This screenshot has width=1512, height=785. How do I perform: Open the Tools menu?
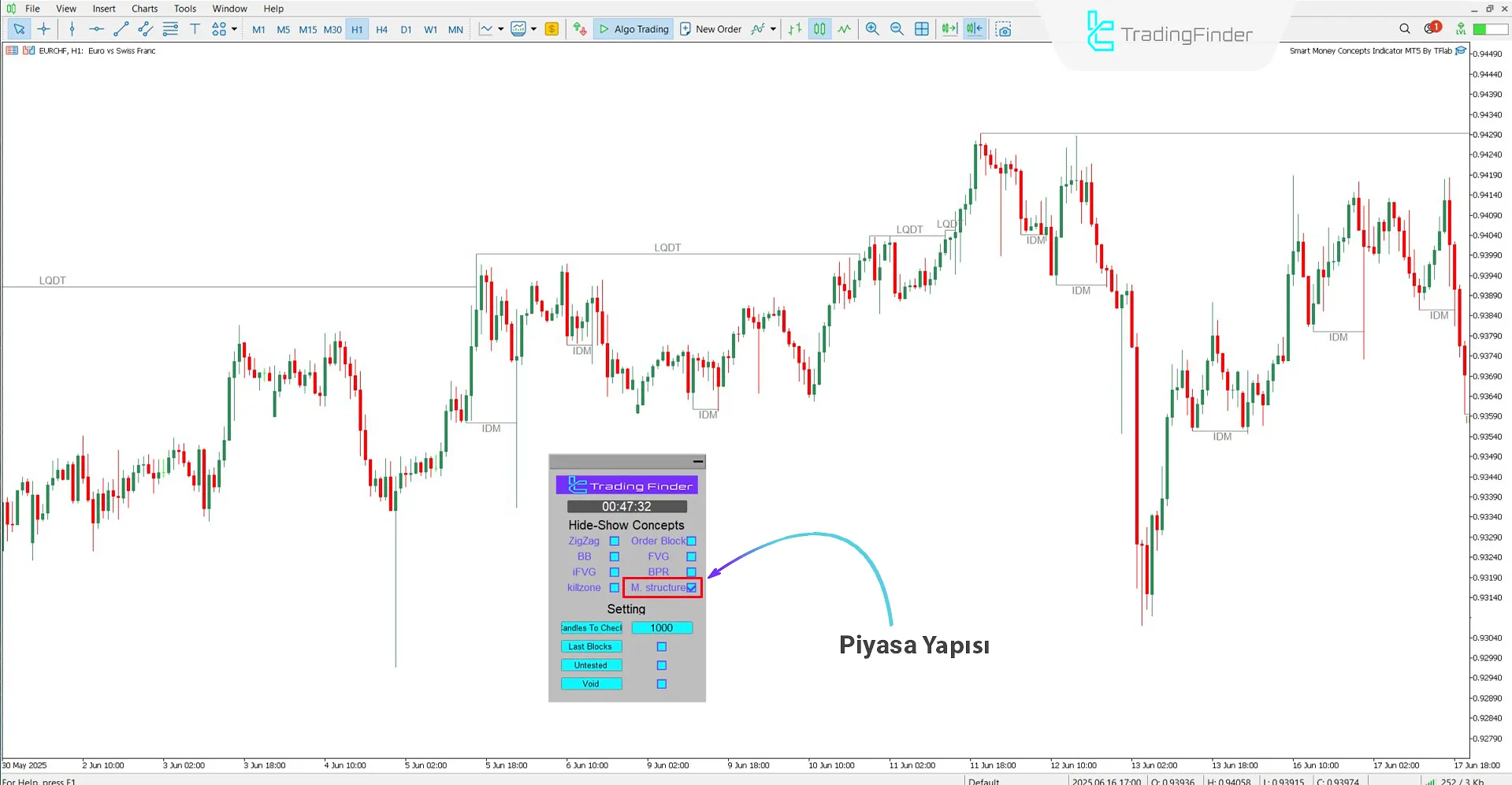click(x=185, y=9)
